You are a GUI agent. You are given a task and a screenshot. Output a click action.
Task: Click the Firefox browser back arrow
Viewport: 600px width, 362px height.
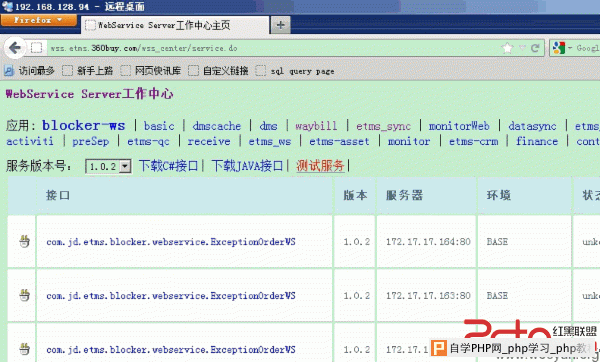tap(15, 48)
